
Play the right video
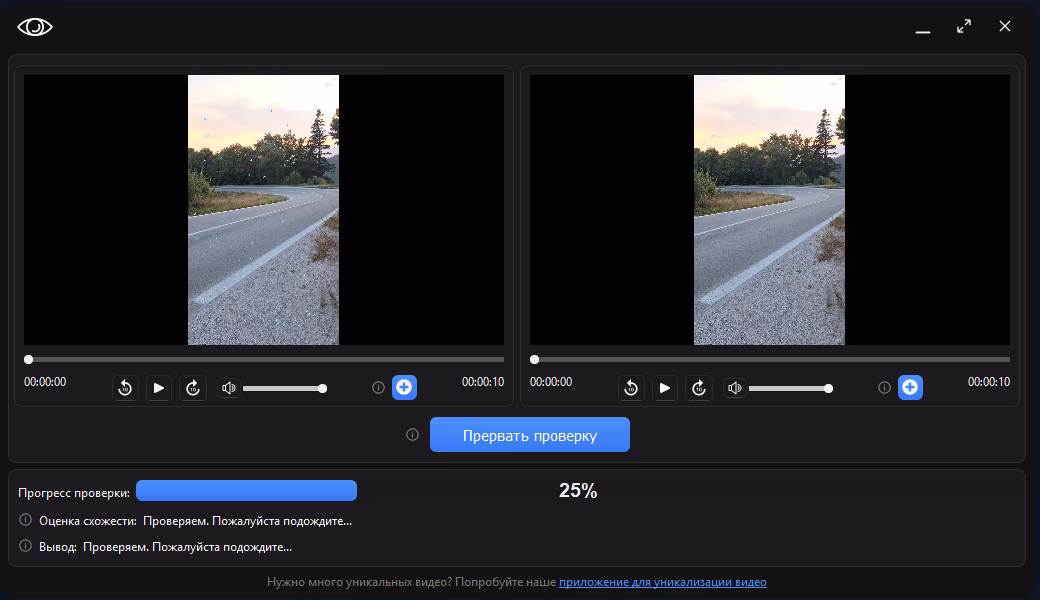click(665, 388)
